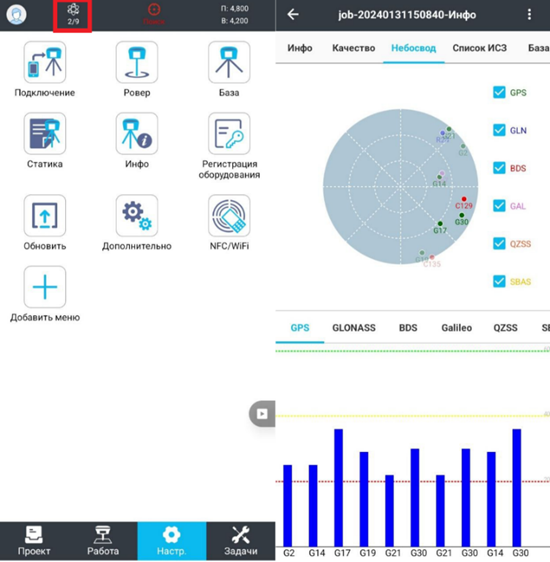Tap the G2 signal bar
Screen dimensions: 550x562
pos(287,505)
